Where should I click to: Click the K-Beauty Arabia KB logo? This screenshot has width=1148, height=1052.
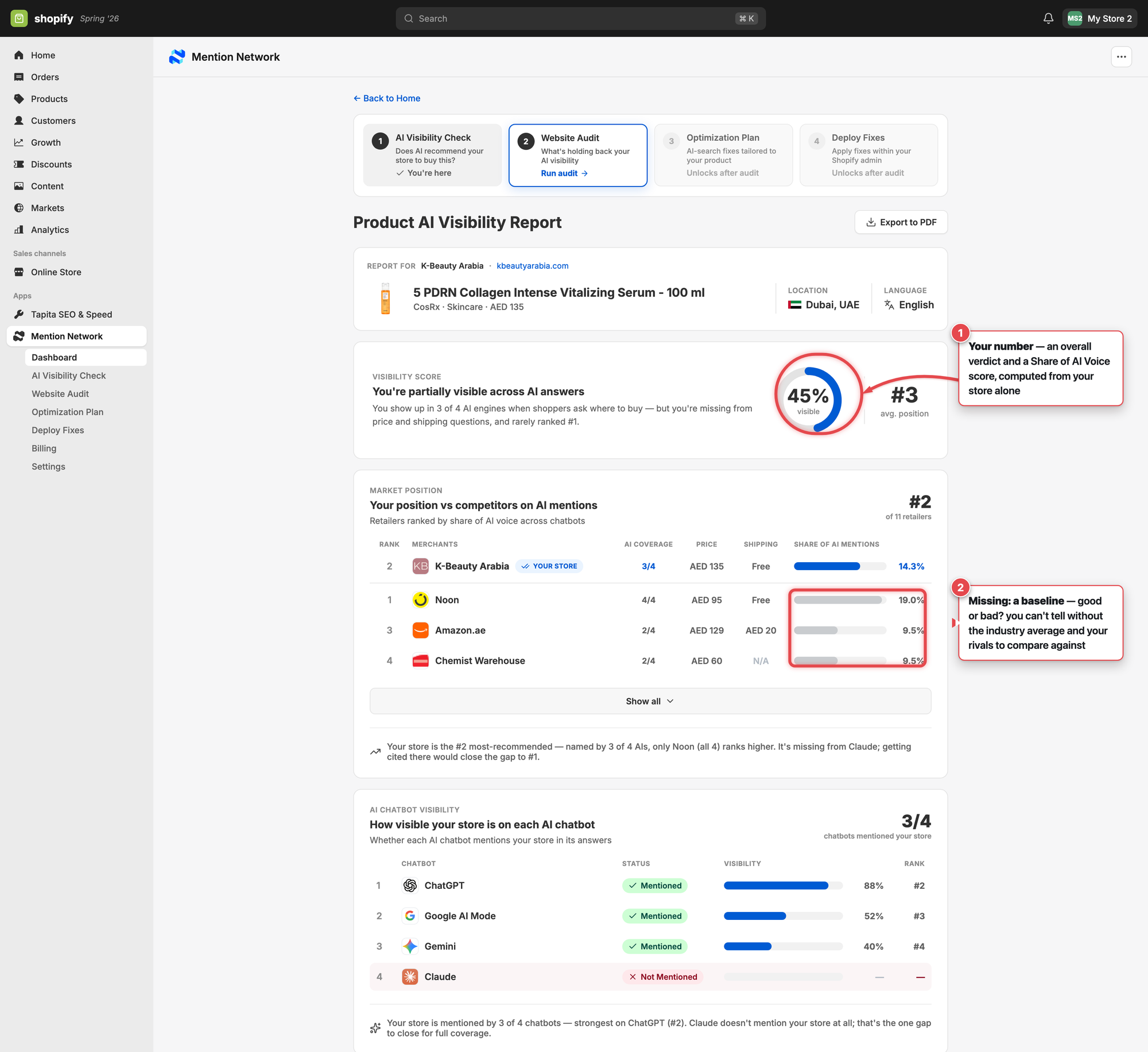click(x=421, y=566)
